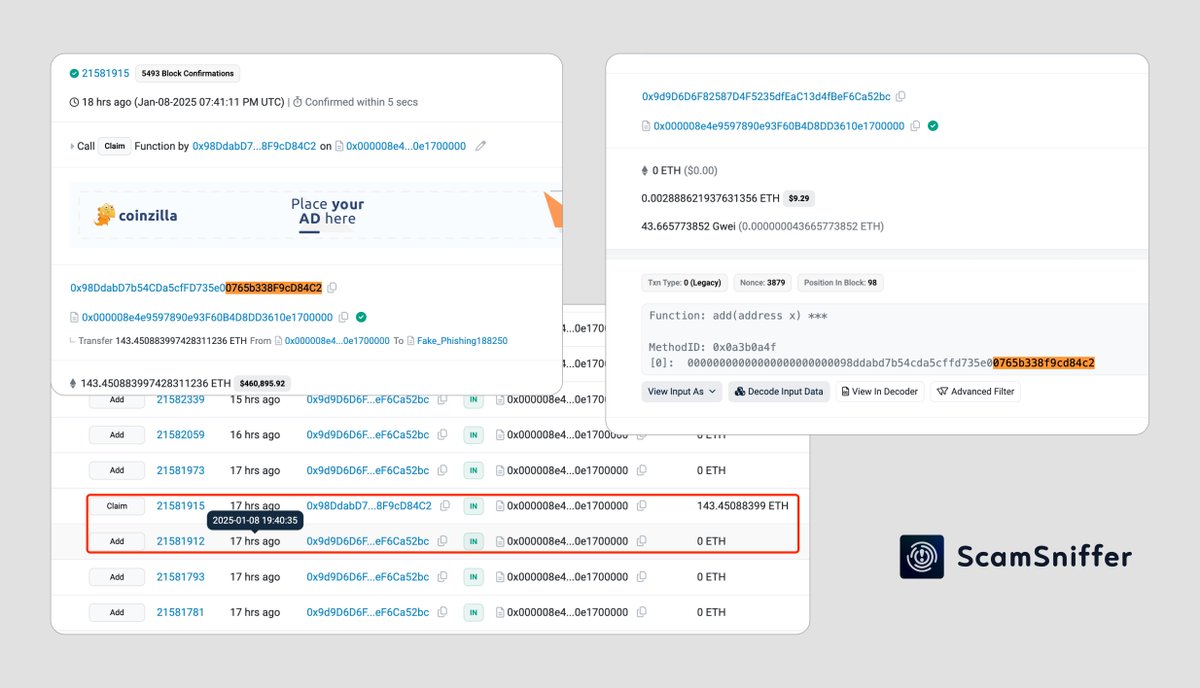Copy To address in block 21581973 row
Viewport: 1200px width, 688px height.
pyautogui.click(x=642, y=470)
